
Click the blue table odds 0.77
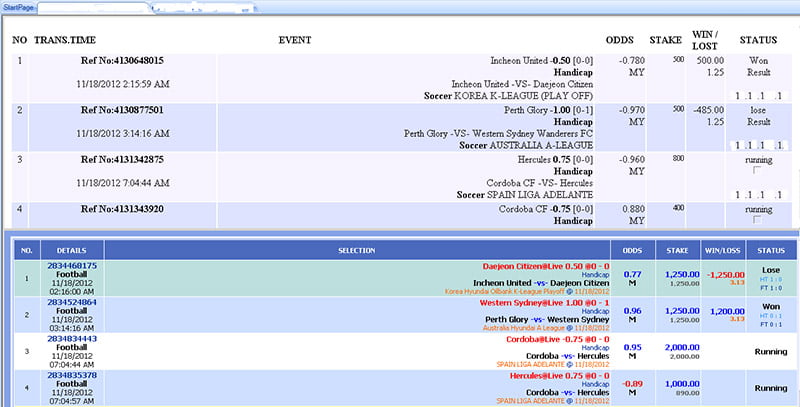coord(633,274)
